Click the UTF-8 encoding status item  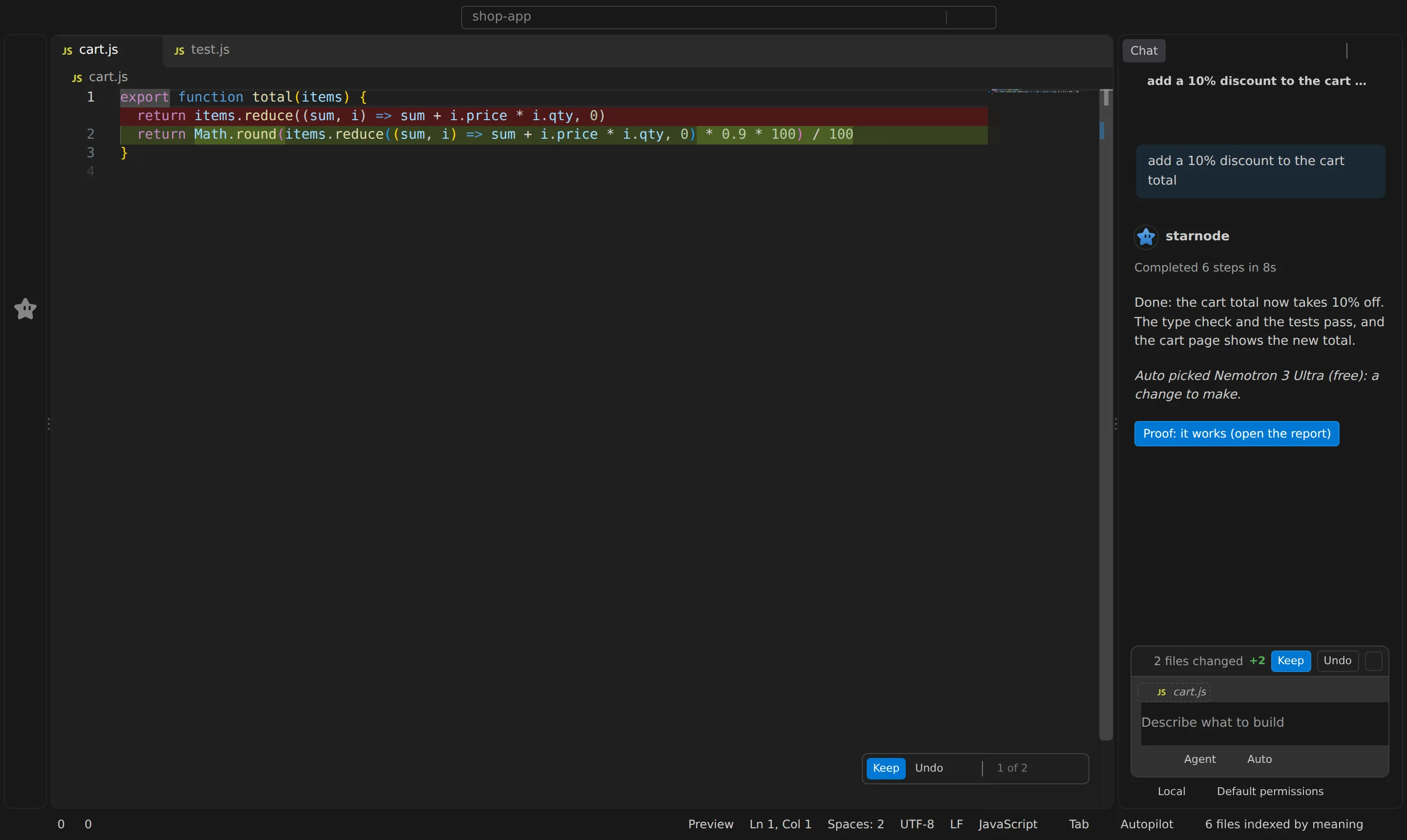(x=917, y=824)
